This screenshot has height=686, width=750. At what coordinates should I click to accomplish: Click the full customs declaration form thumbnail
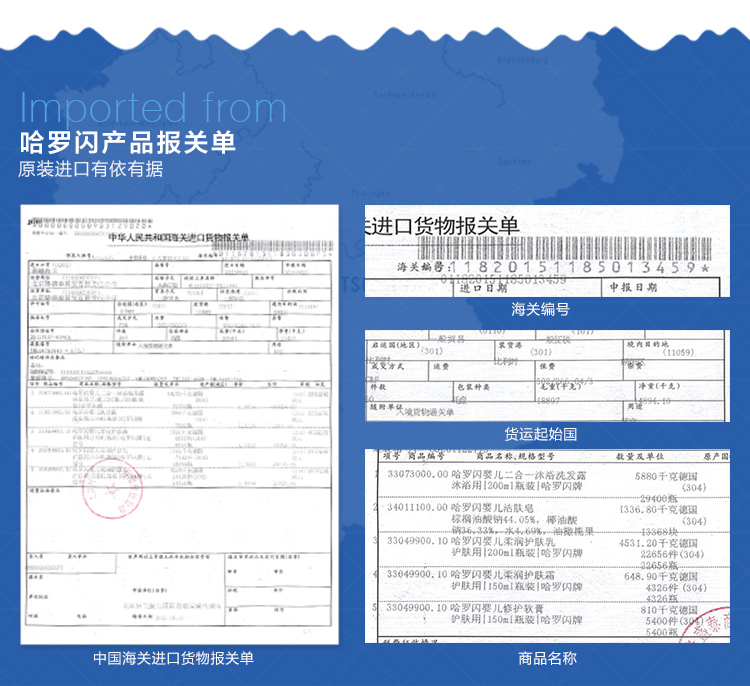click(x=179, y=424)
